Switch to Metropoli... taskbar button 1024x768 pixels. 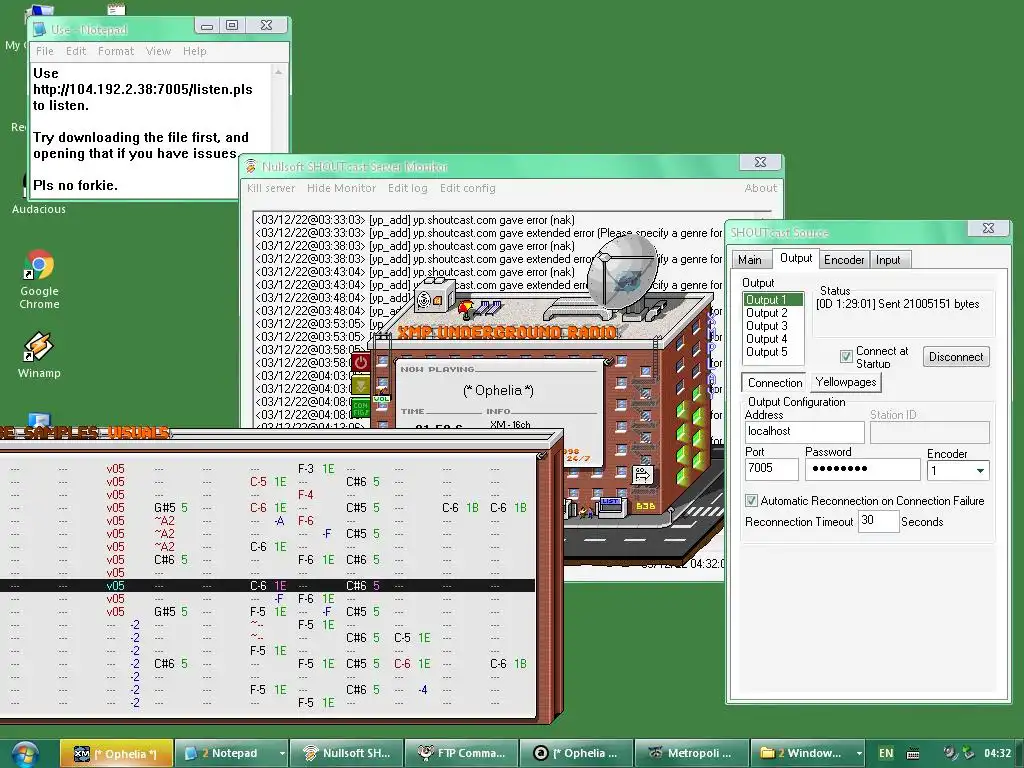click(x=691, y=754)
